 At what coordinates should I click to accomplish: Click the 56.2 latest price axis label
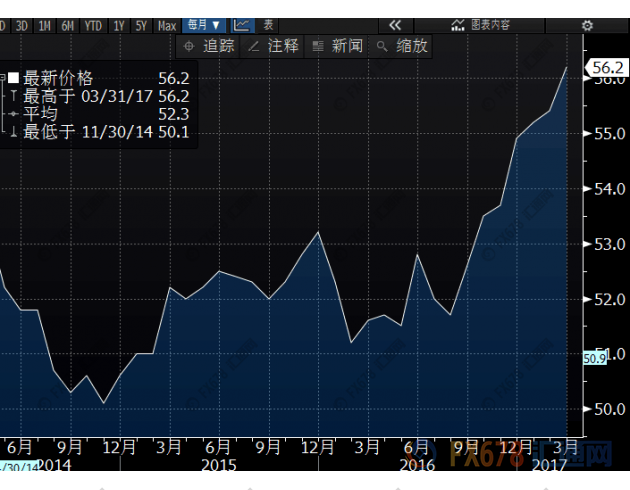point(607,68)
